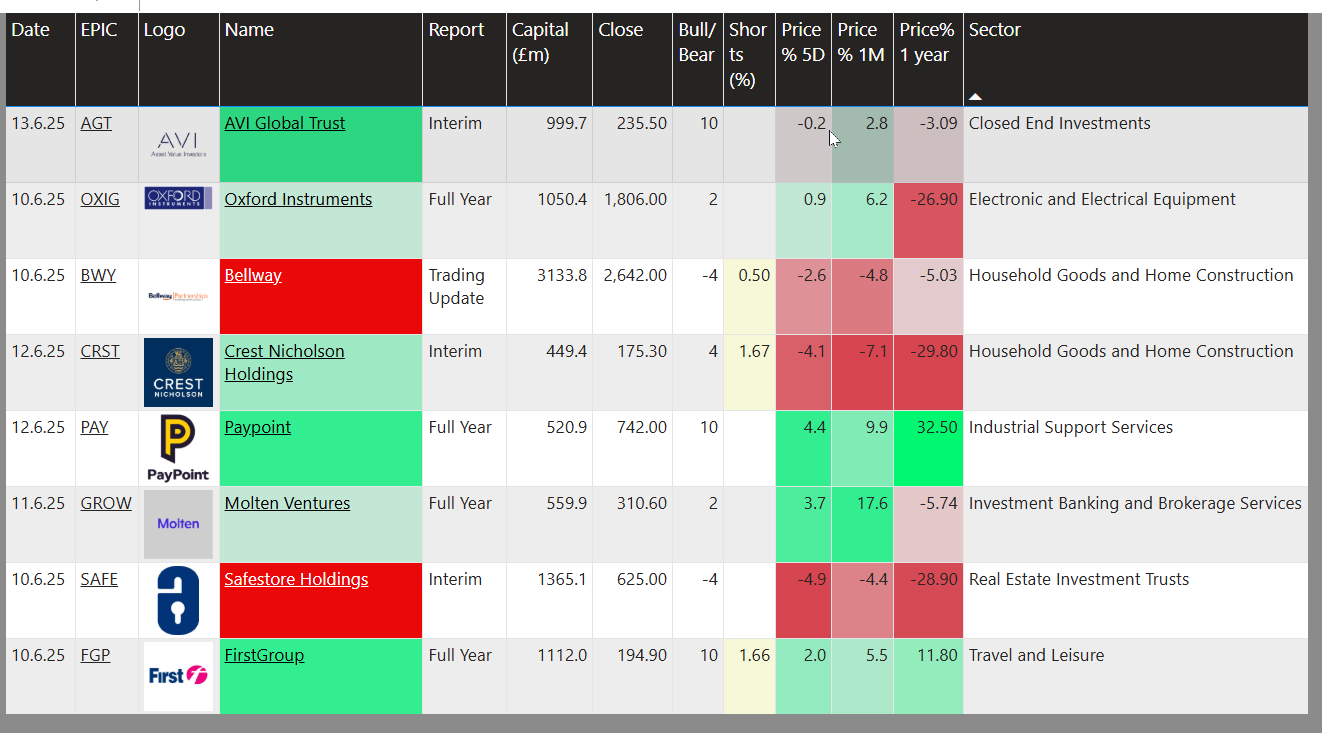Screen dimensions: 1322x733
Task: Sort by the Sector column header
Action: tap(1136, 59)
